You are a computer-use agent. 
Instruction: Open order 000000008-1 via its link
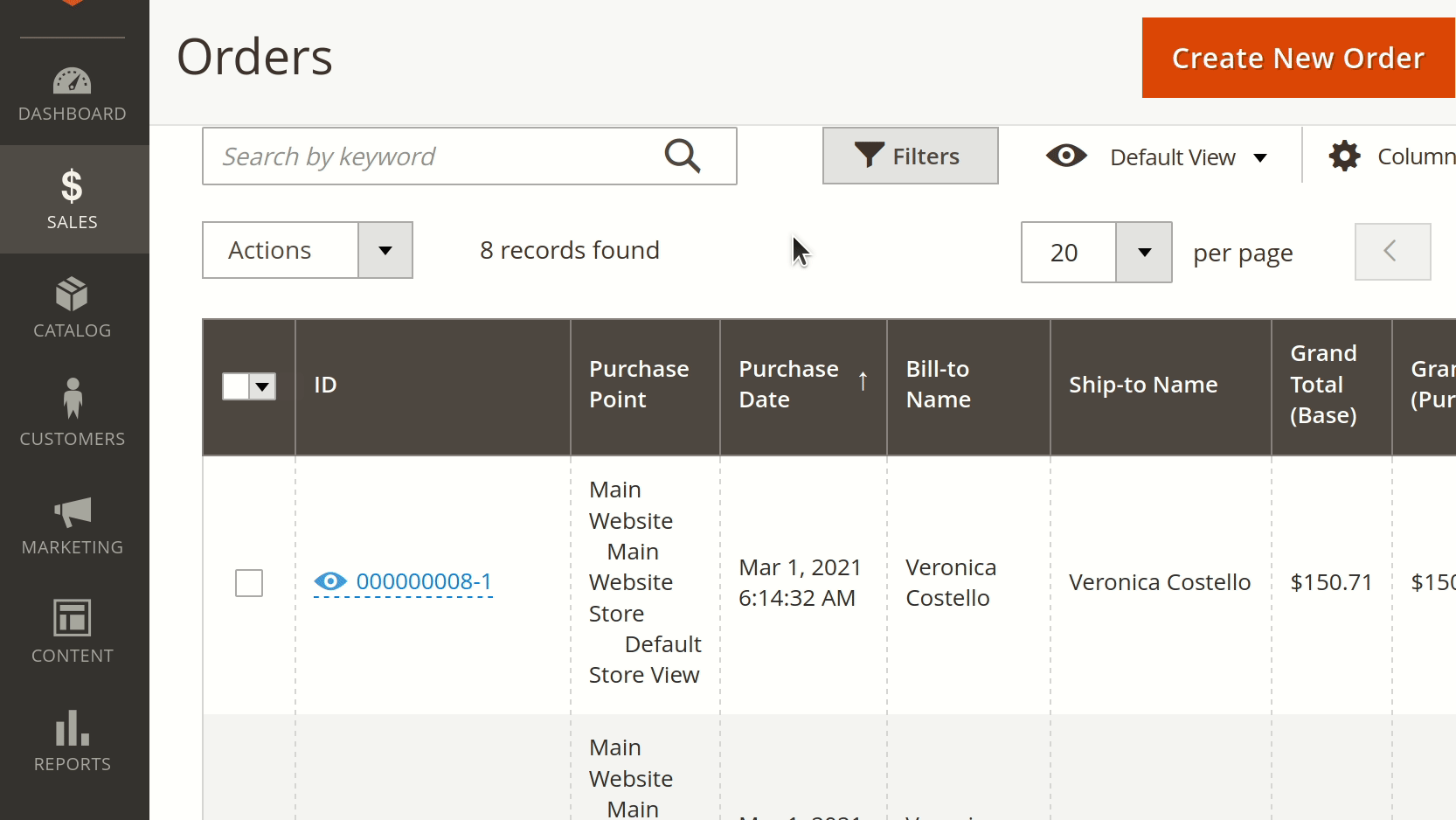pos(426,582)
